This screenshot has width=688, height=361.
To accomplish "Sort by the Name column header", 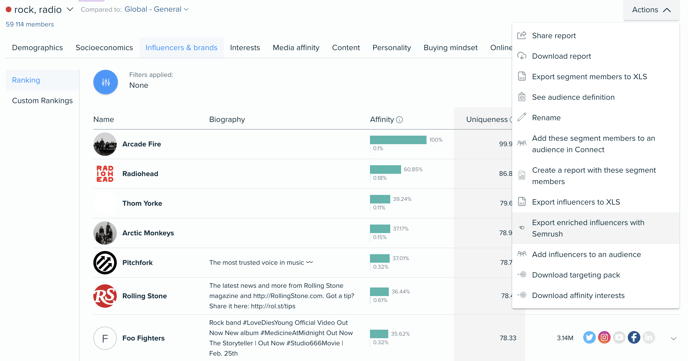I will (104, 119).
